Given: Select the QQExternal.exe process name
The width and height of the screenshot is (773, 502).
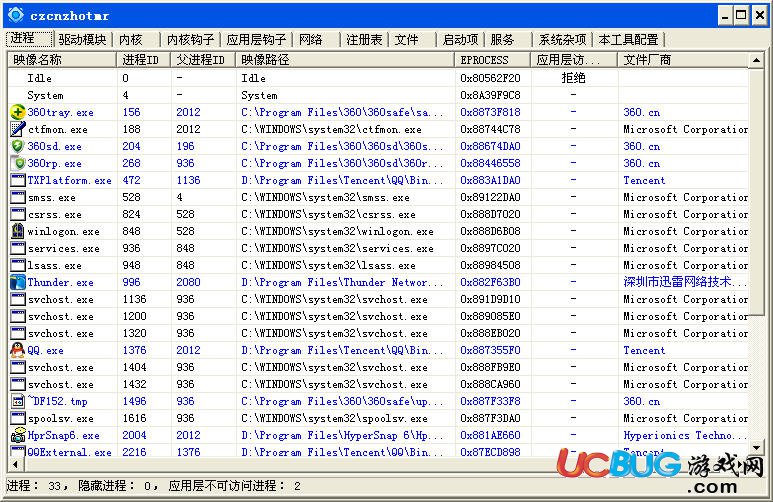Looking at the screenshot, I should click(x=70, y=452).
